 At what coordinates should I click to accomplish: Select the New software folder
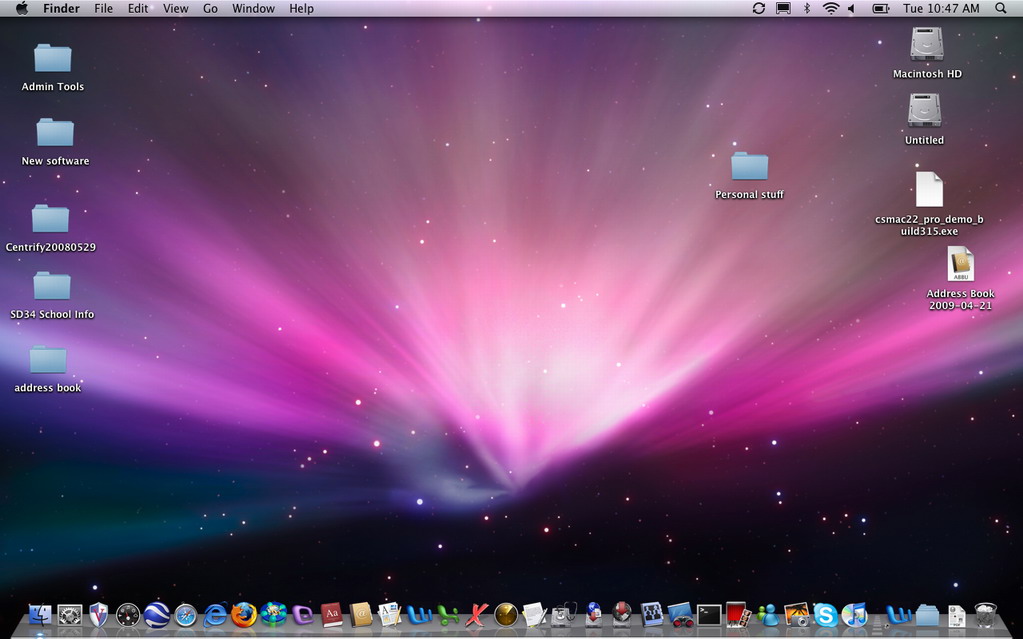click(x=55, y=142)
